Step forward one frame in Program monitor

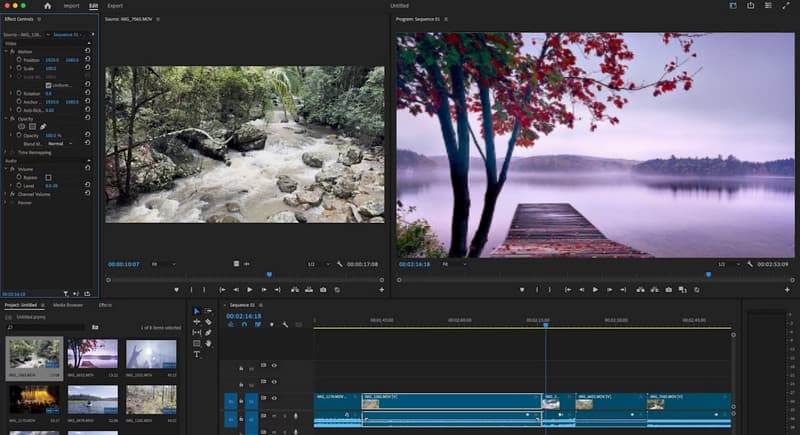[609, 290]
